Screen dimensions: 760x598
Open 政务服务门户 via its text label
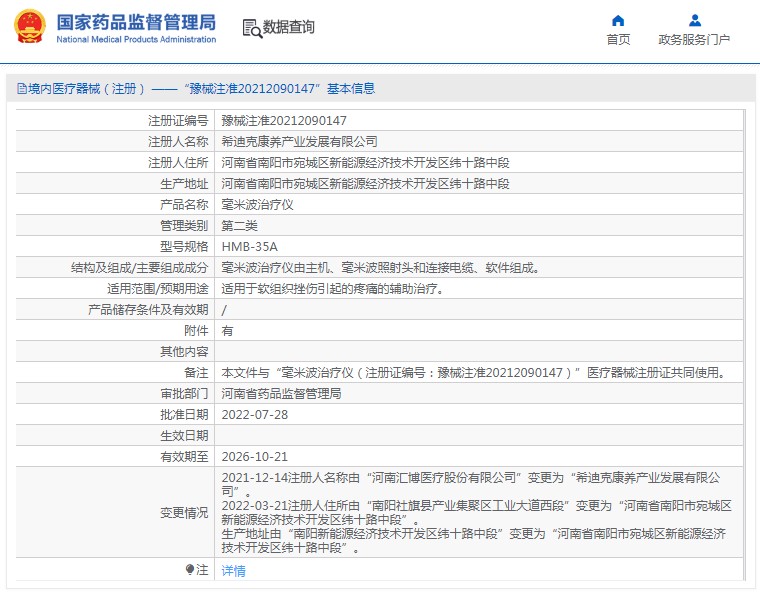coord(694,40)
